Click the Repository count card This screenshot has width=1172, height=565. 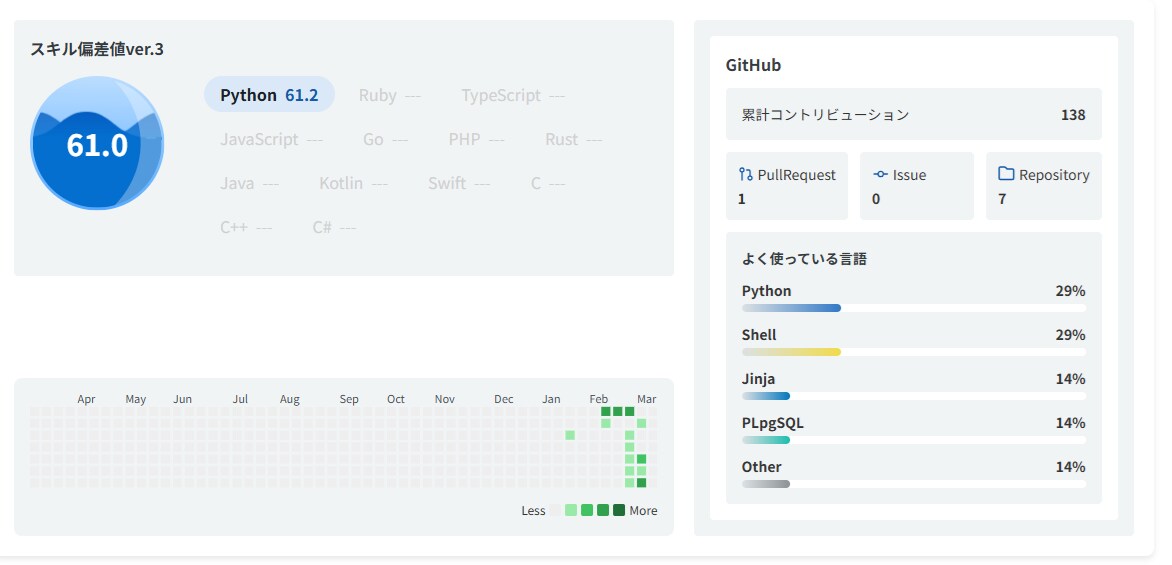click(x=1043, y=186)
